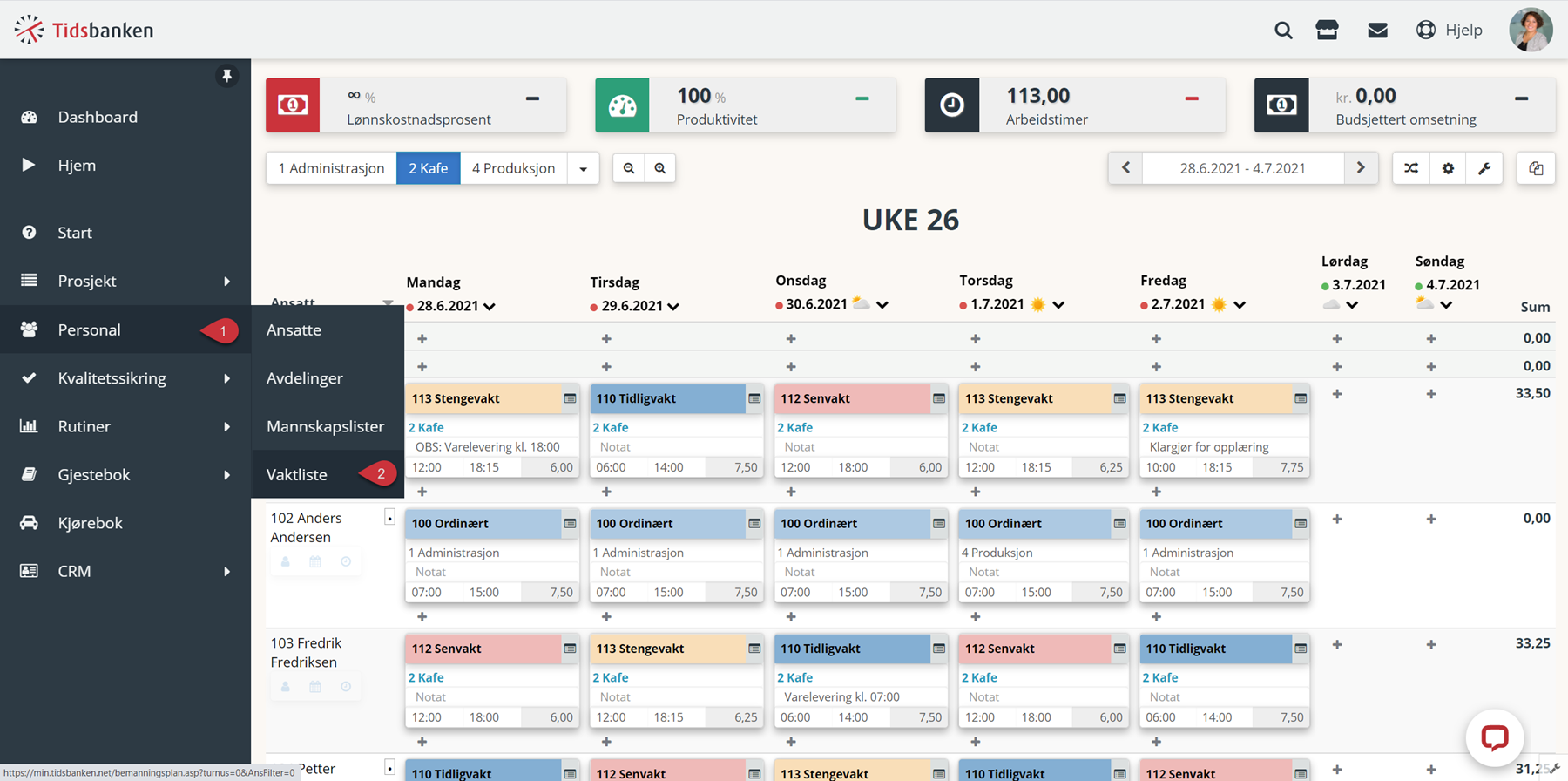Open Lørdag 3.7.2021 dropdown chevron
This screenshot has height=781, width=1568.
pyautogui.click(x=1352, y=305)
